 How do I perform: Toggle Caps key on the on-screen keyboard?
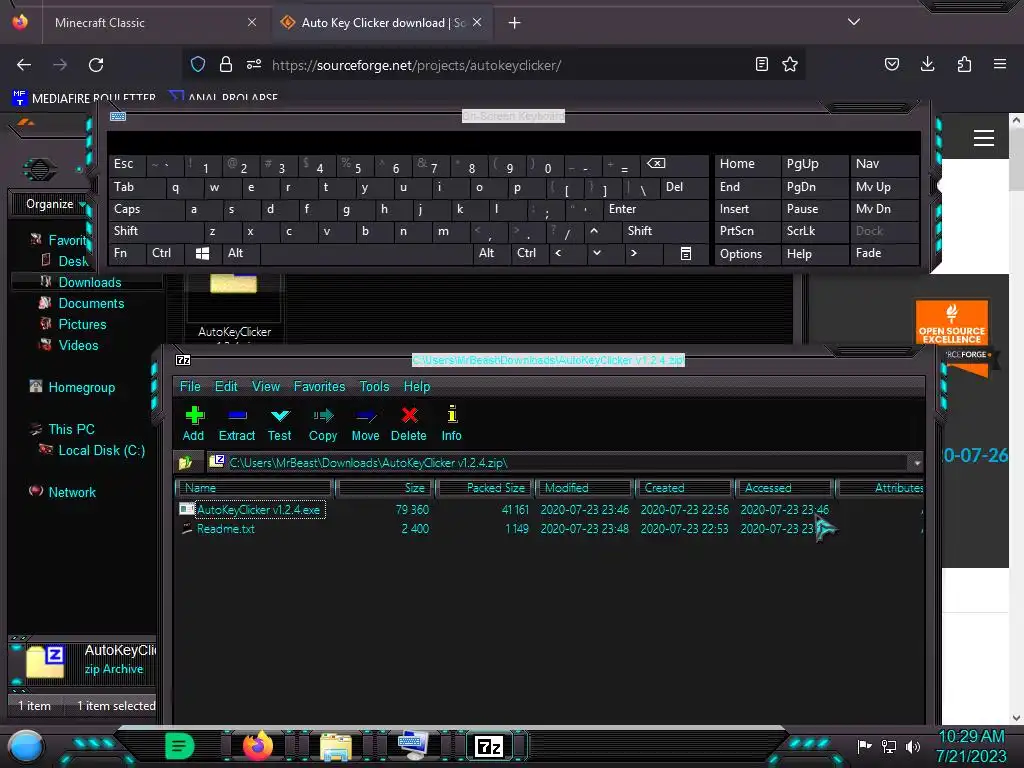(146, 209)
